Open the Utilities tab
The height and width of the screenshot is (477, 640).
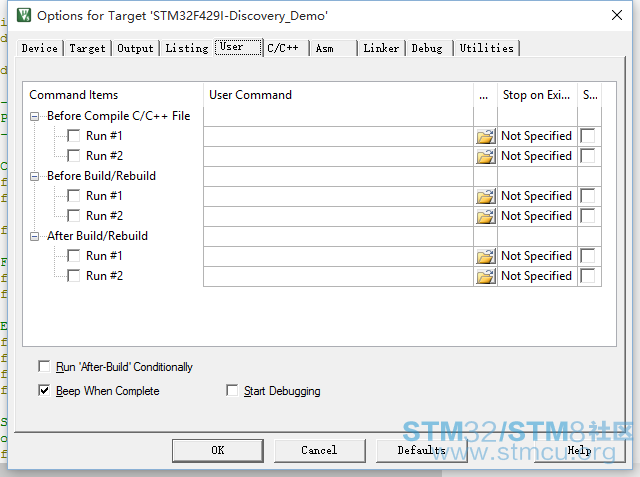coord(487,49)
